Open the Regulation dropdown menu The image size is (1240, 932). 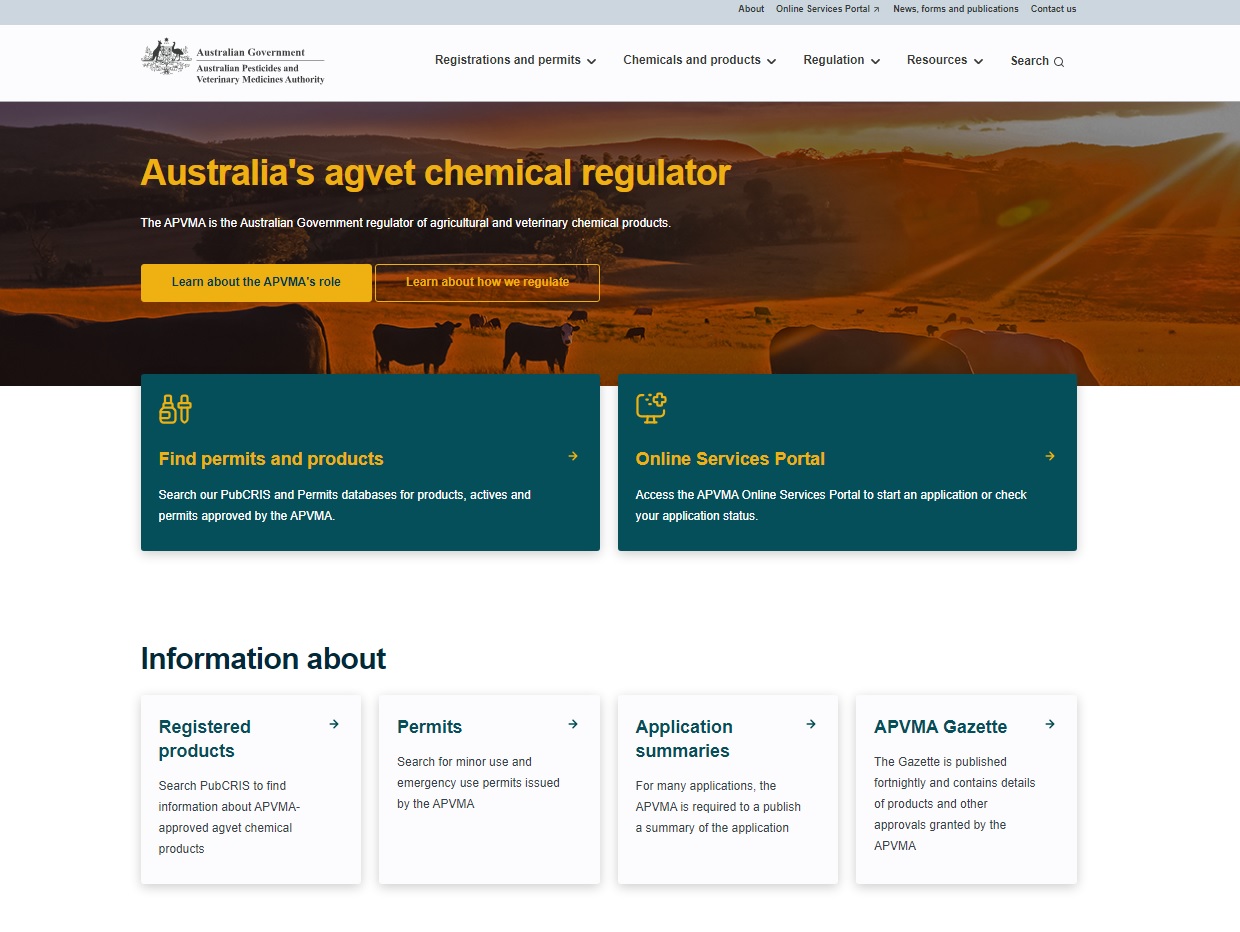click(x=841, y=60)
